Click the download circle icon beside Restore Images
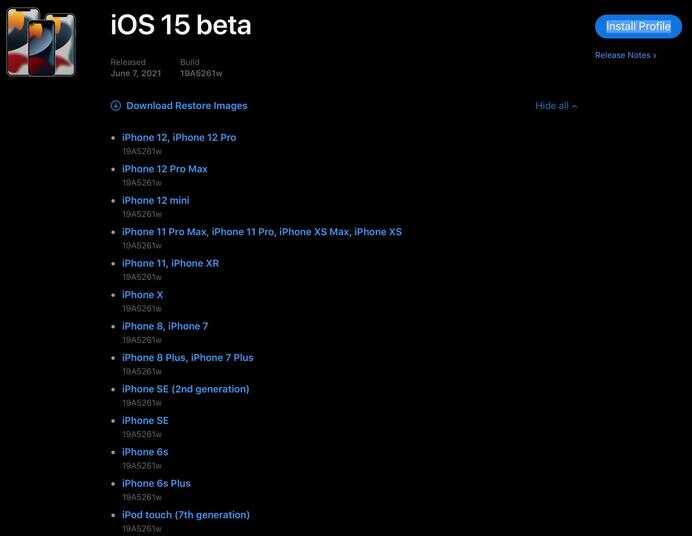This screenshot has width=692, height=536. [x=116, y=105]
